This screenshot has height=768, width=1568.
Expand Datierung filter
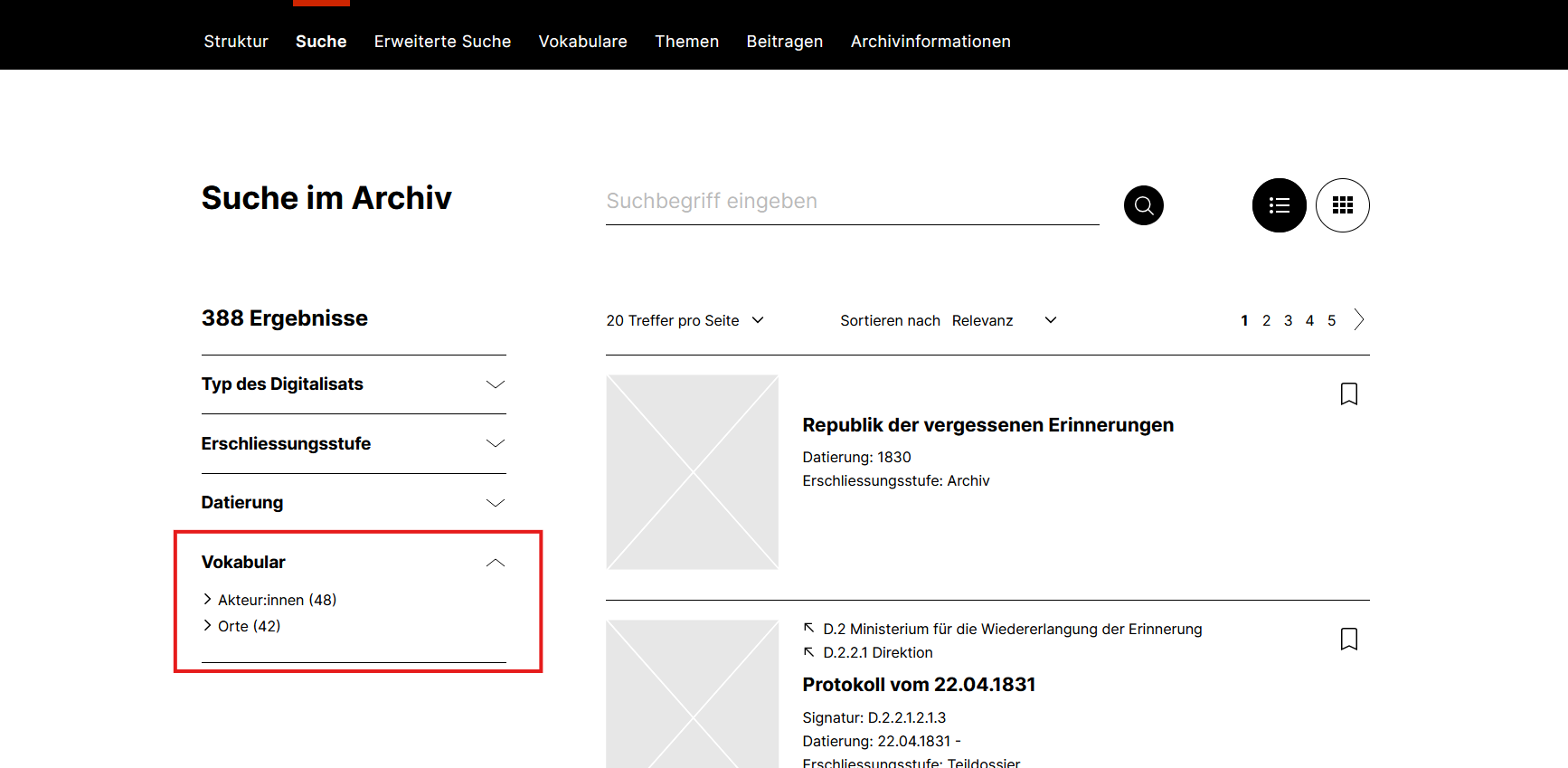354,503
